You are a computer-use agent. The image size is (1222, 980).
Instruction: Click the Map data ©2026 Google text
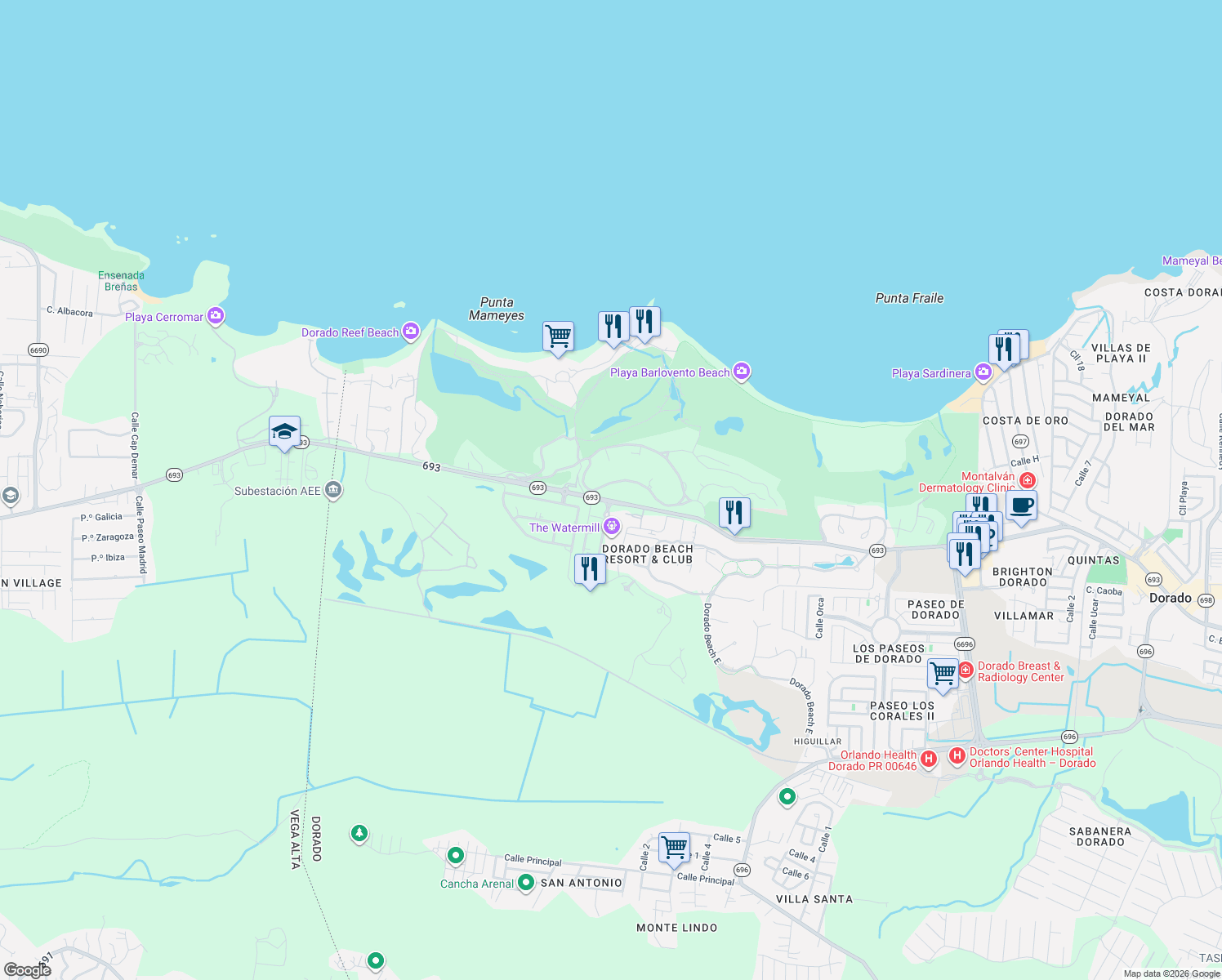(x=1171, y=973)
